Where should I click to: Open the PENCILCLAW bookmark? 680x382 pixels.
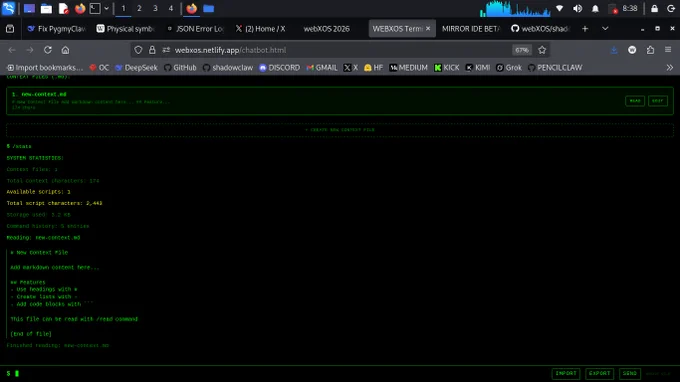pyautogui.click(x=555, y=68)
